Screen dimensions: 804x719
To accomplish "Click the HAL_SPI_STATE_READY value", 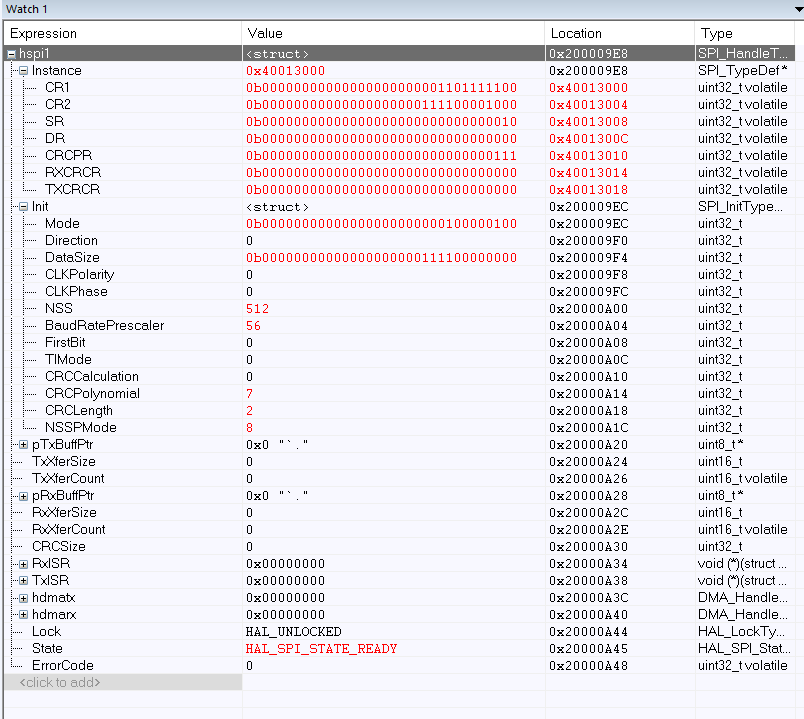I will coord(321,649).
